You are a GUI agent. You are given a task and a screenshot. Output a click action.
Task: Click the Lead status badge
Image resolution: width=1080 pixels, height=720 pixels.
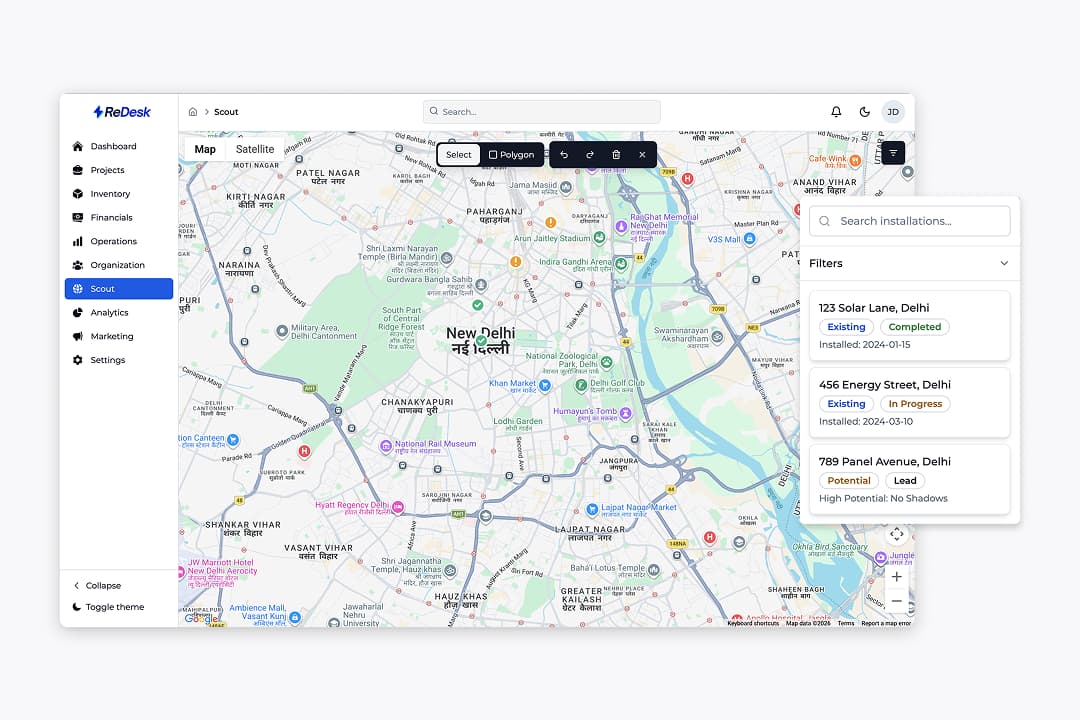click(905, 480)
